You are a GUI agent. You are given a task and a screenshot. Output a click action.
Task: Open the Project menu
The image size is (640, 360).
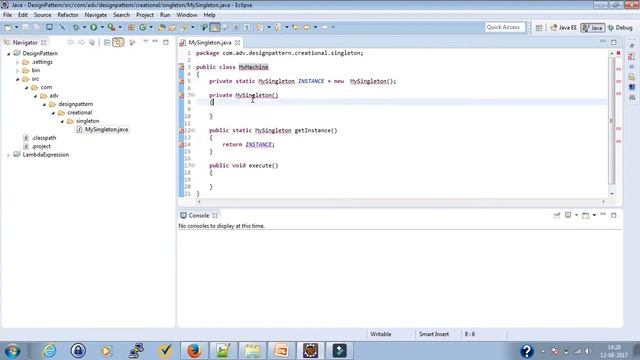pyautogui.click(x=145, y=15)
